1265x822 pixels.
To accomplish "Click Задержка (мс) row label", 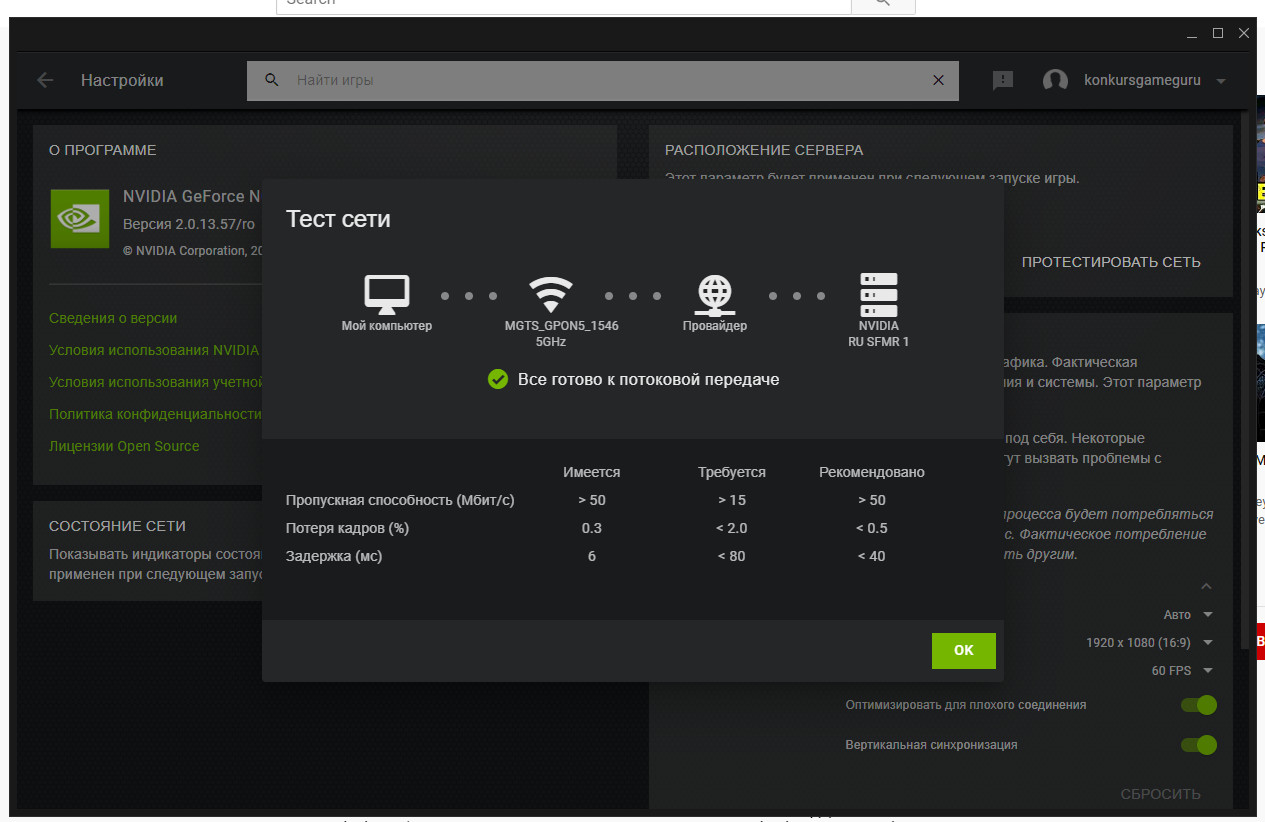I will tap(334, 556).
